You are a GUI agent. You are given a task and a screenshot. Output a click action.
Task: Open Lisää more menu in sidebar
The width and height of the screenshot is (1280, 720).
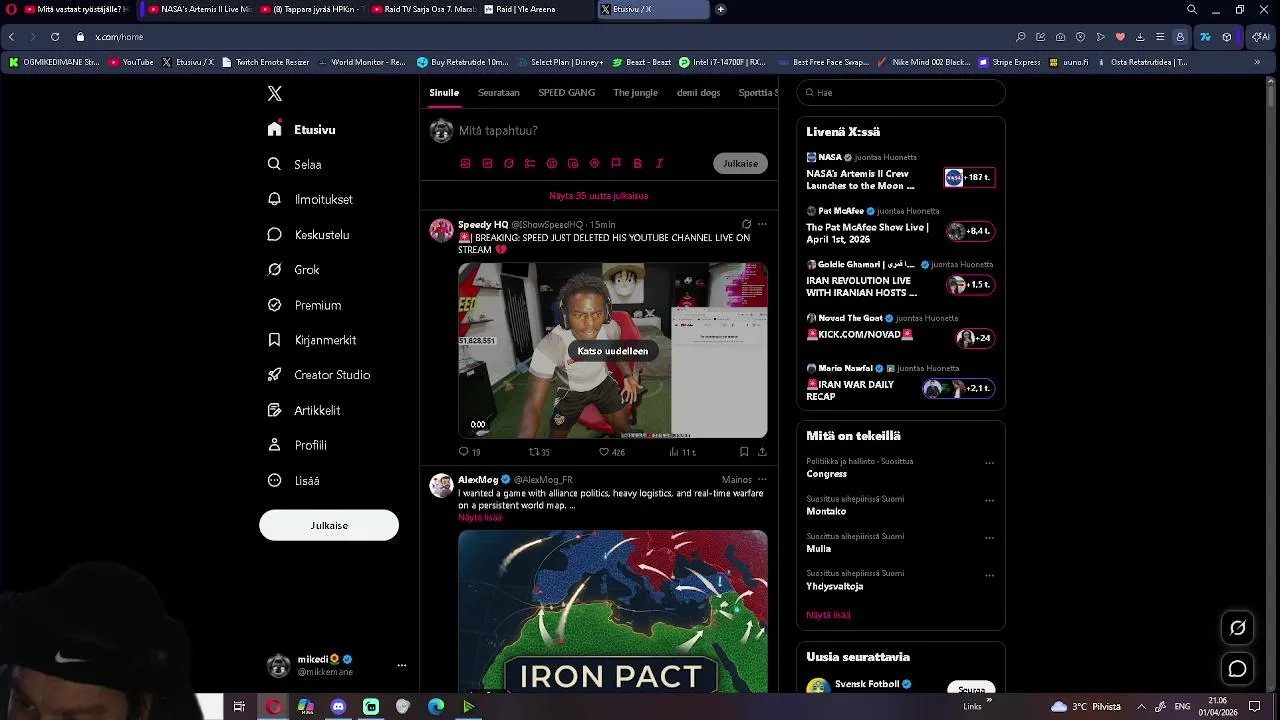click(294, 480)
